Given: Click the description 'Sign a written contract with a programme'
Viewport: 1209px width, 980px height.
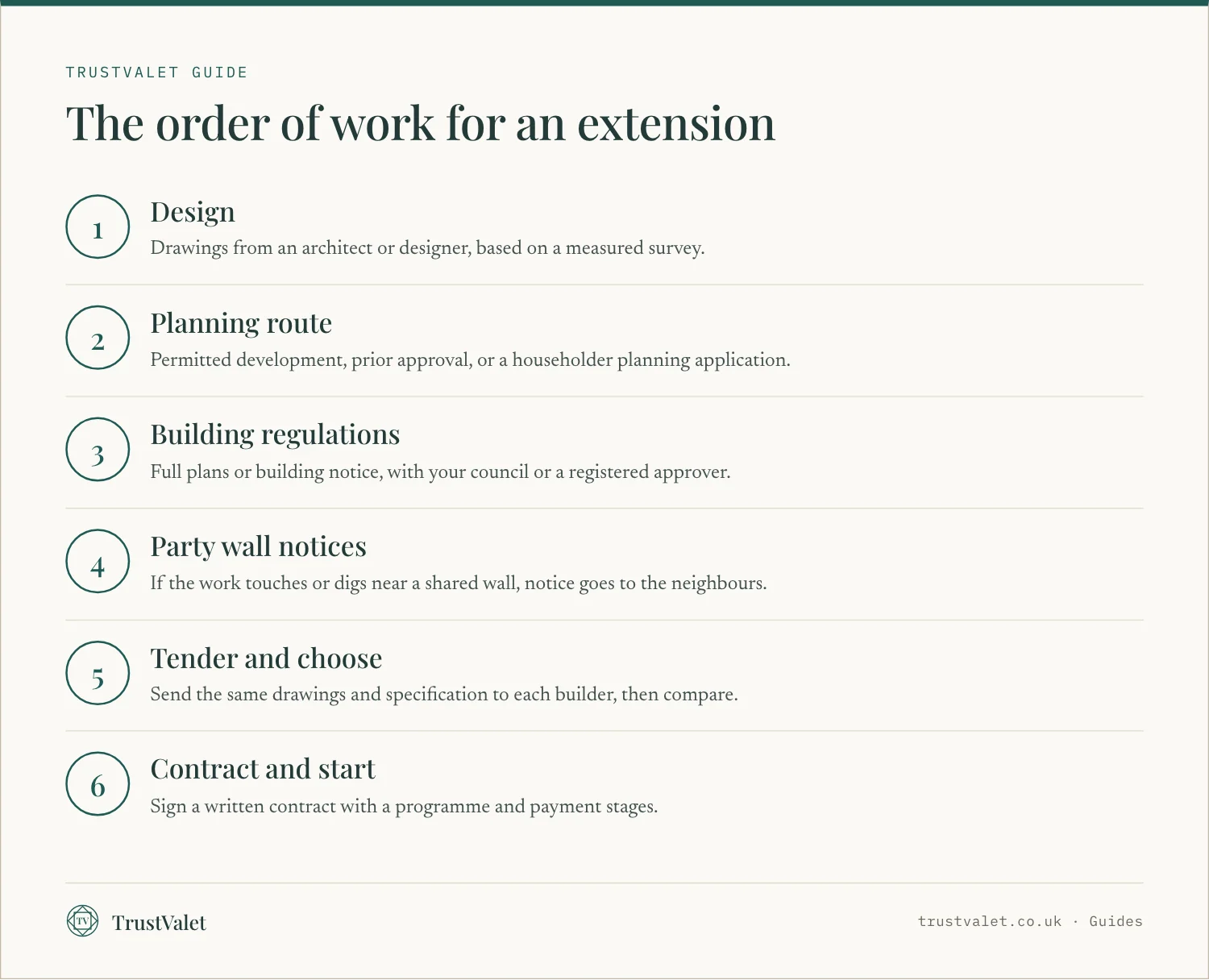Looking at the screenshot, I should tap(404, 807).
